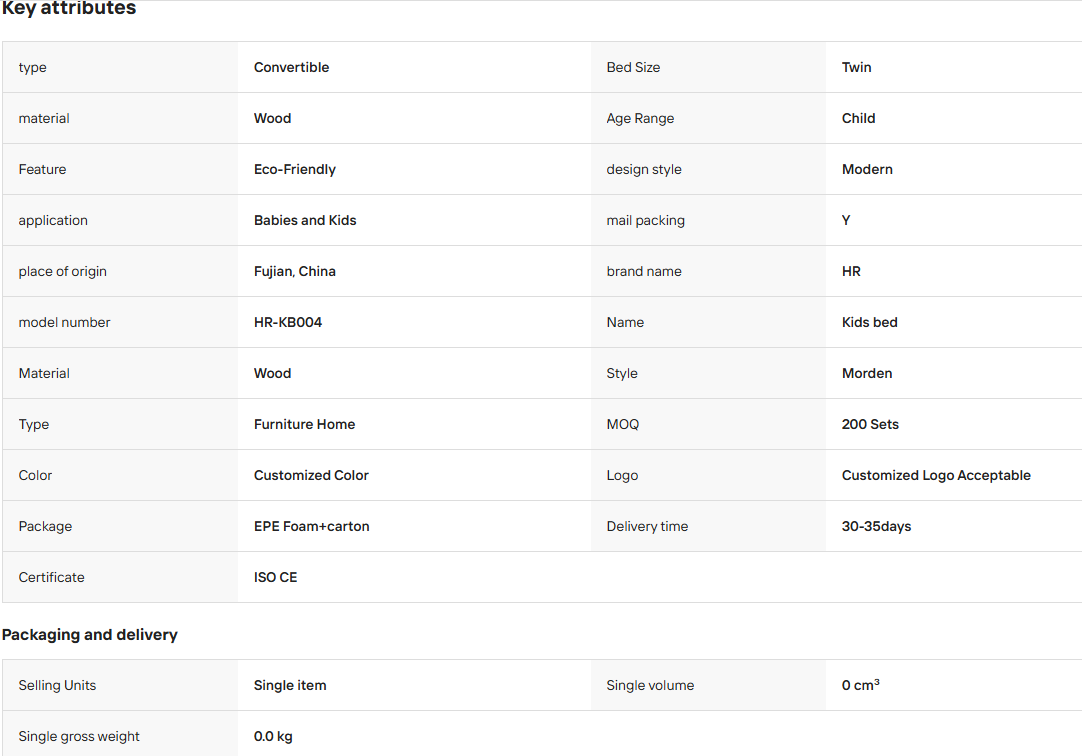The image size is (1082, 756).
Task: Click the EPE Foam+carton package value
Action: 311,526
